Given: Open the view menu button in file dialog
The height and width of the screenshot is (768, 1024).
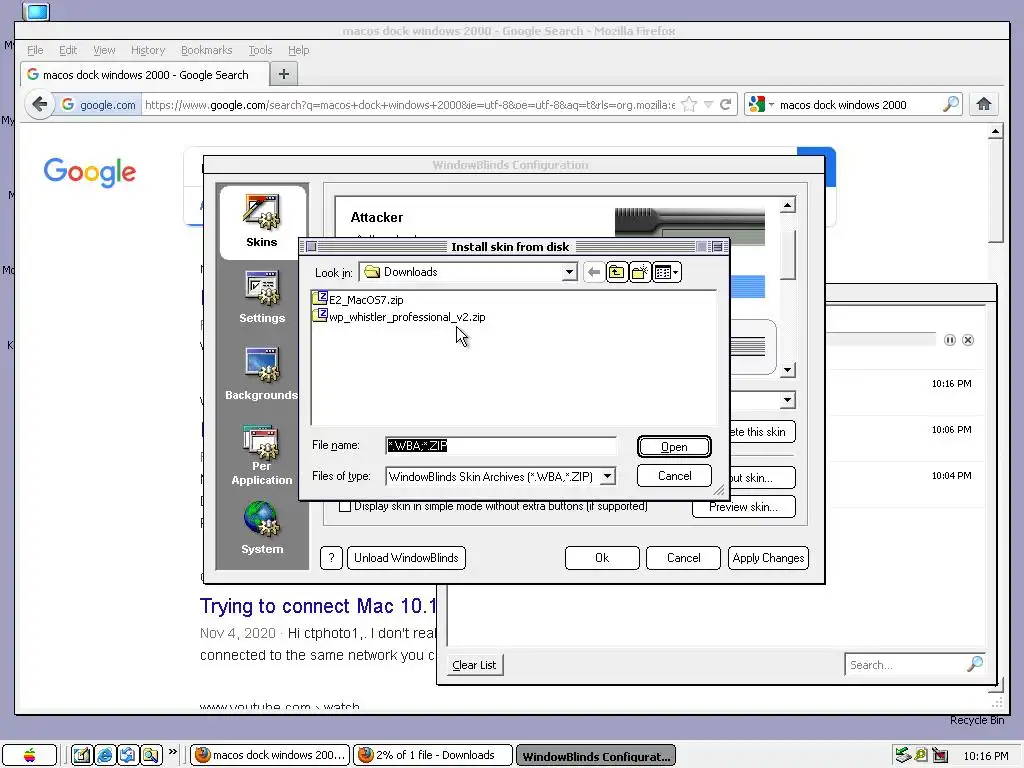Looking at the screenshot, I should pyautogui.click(x=667, y=272).
